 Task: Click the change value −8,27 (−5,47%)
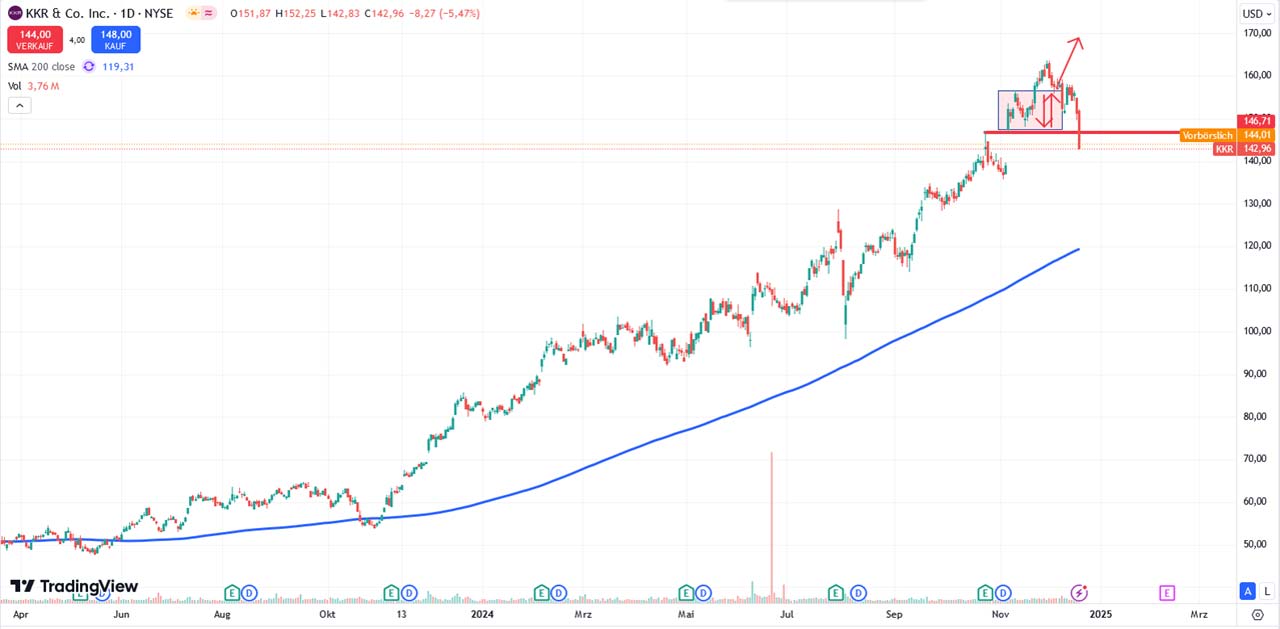pyautogui.click(x=444, y=13)
